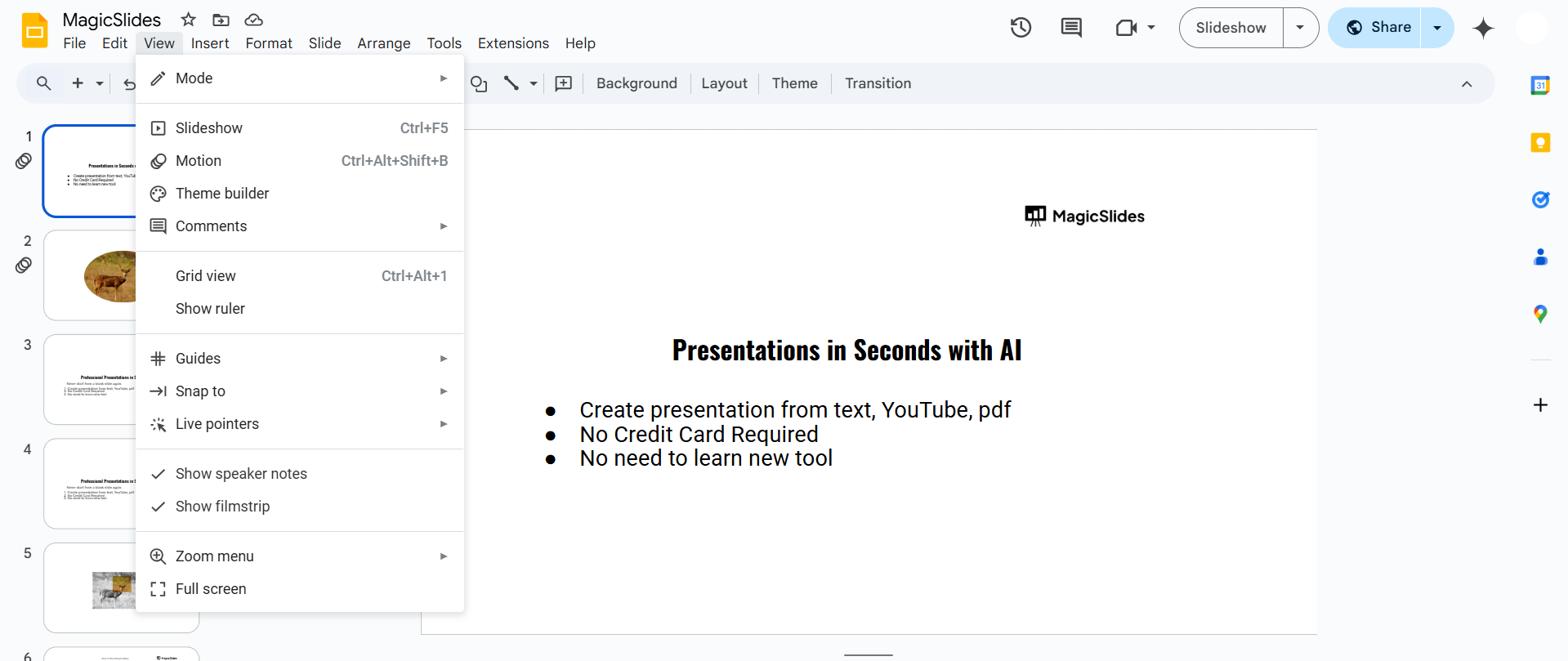Enable Show ruler in View menu

click(x=210, y=309)
